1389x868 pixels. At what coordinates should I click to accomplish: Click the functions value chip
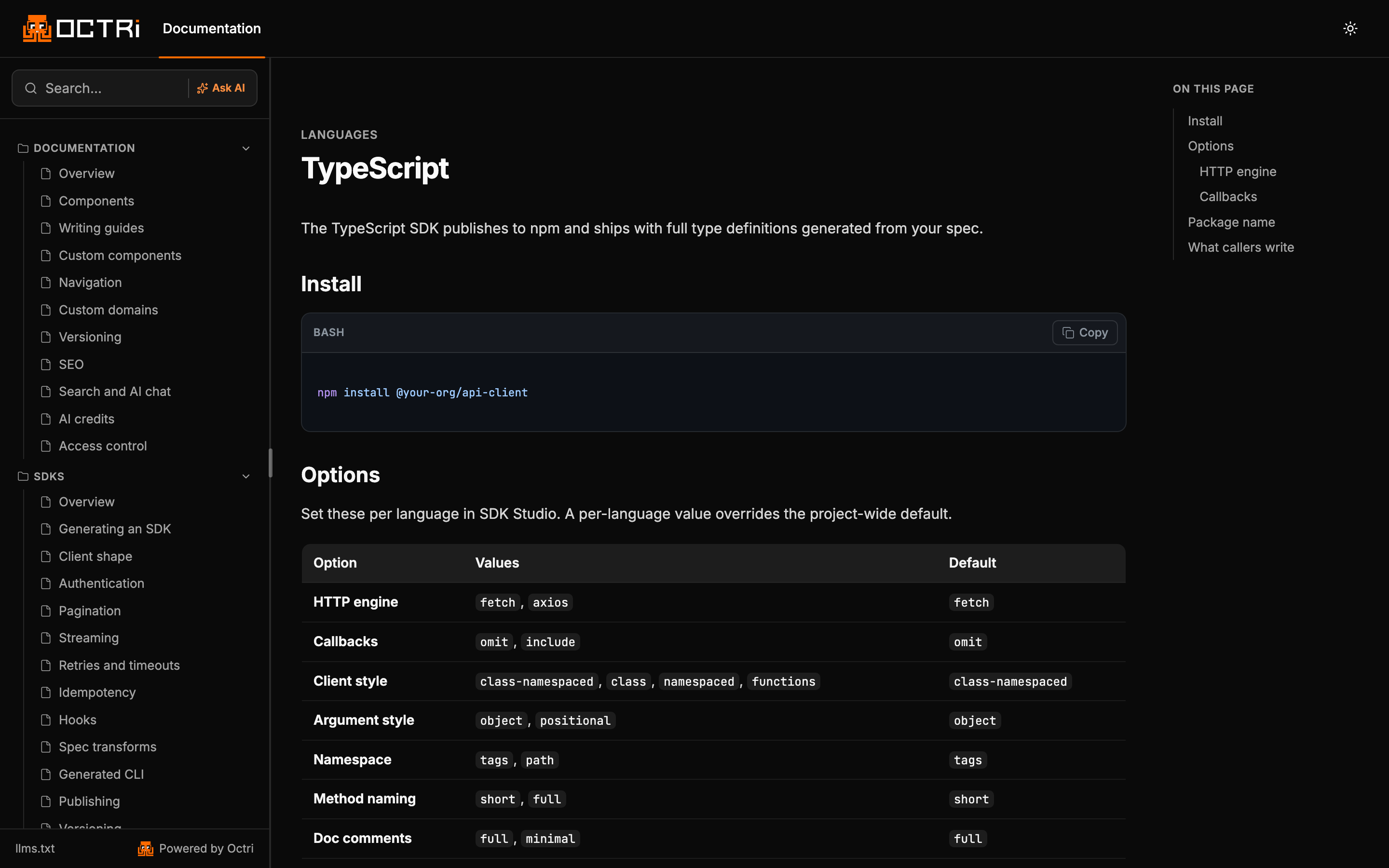[x=783, y=681]
